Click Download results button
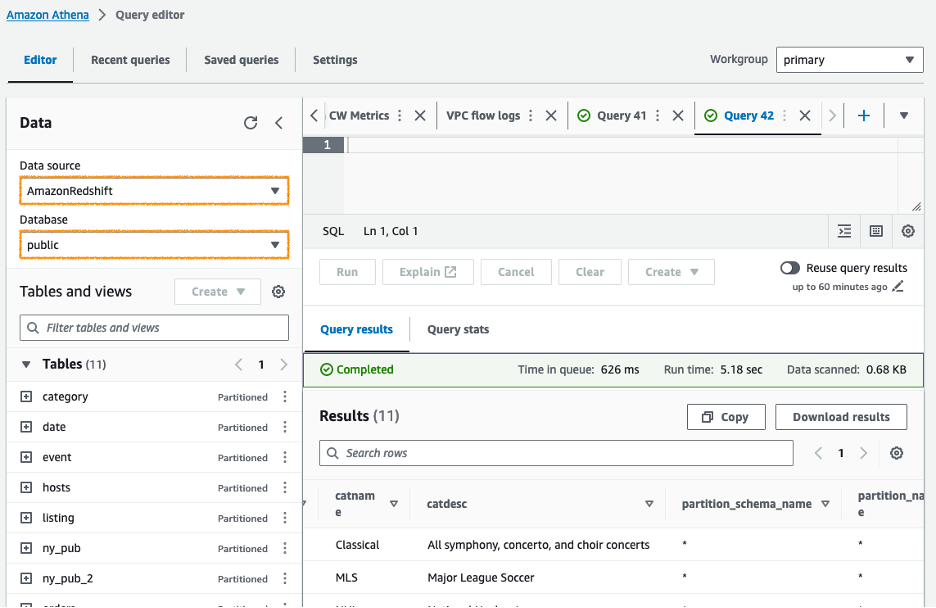 pos(841,417)
